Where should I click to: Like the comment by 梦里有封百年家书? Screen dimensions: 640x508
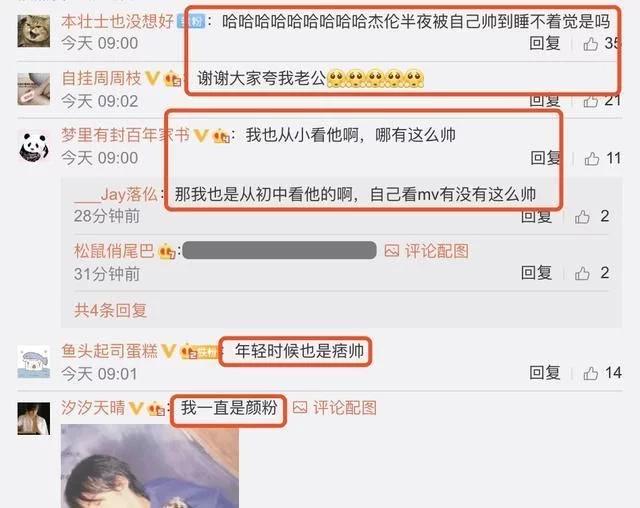(x=591, y=158)
